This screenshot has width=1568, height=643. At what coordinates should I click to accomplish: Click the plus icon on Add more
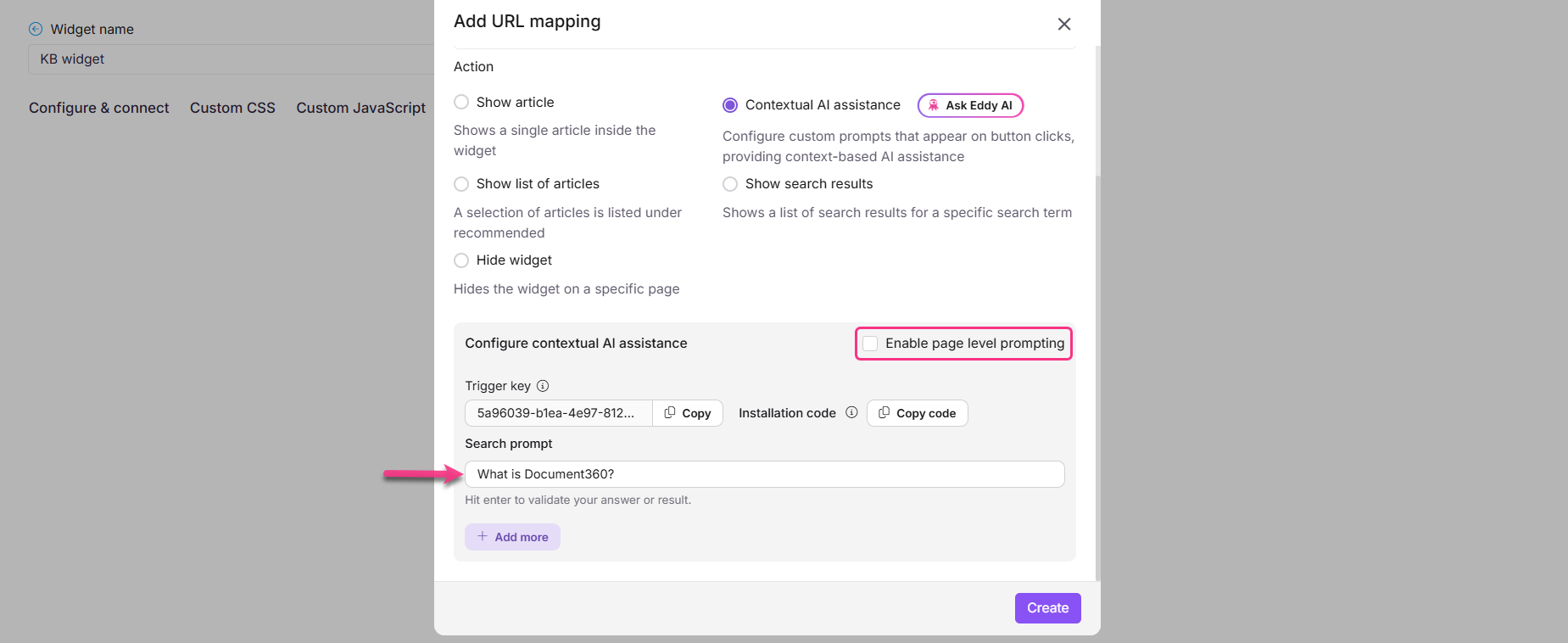click(x=482, y=536)
